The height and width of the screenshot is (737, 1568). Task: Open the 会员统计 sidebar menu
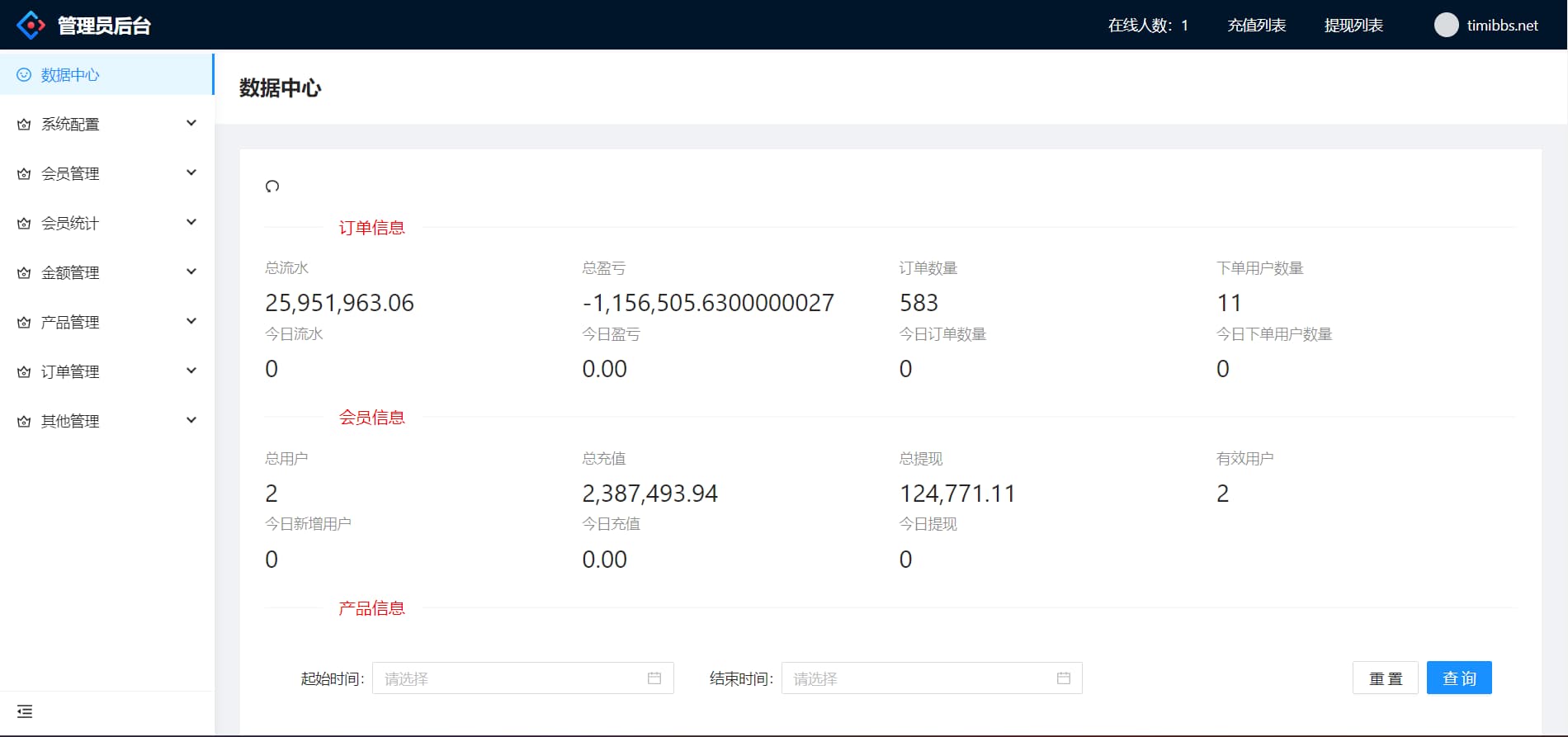coord(70,223)
